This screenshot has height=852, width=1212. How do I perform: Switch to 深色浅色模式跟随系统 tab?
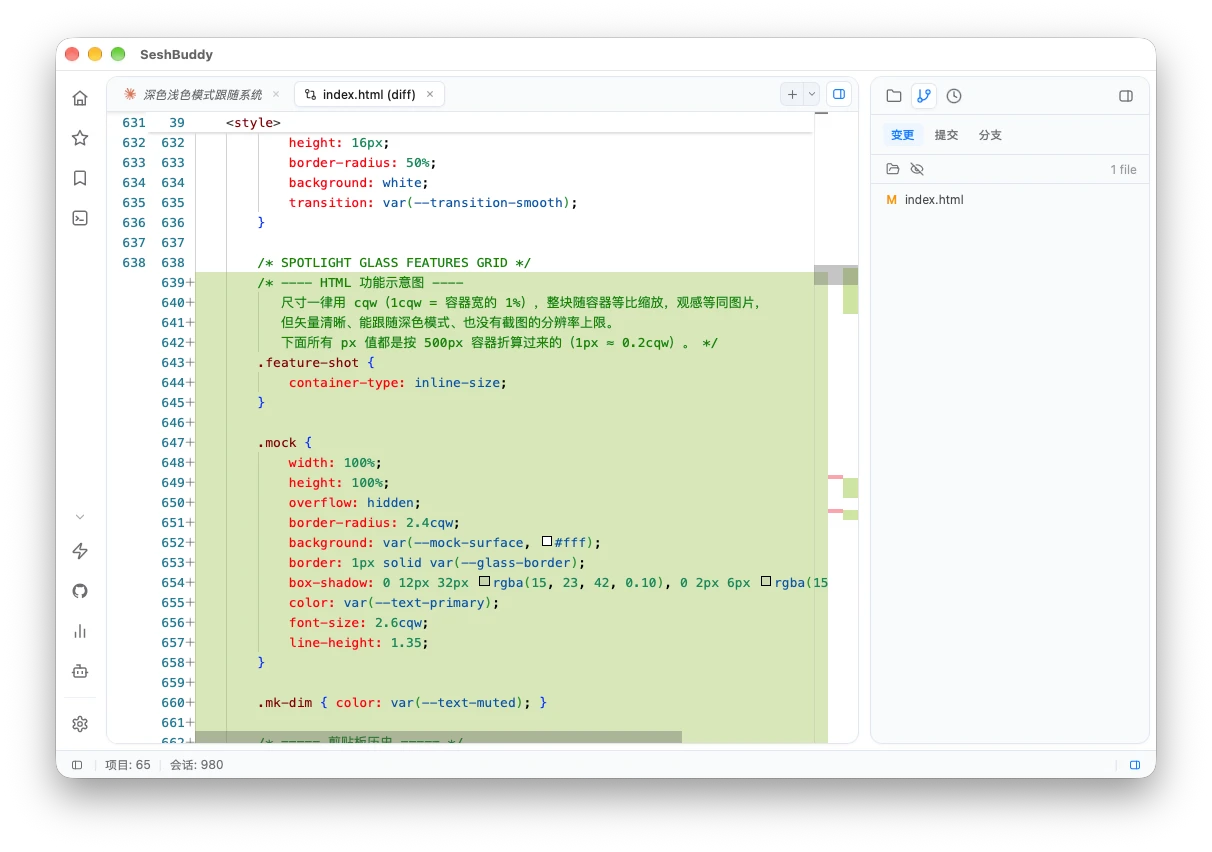pyautogui.click(x=201, y=94)
